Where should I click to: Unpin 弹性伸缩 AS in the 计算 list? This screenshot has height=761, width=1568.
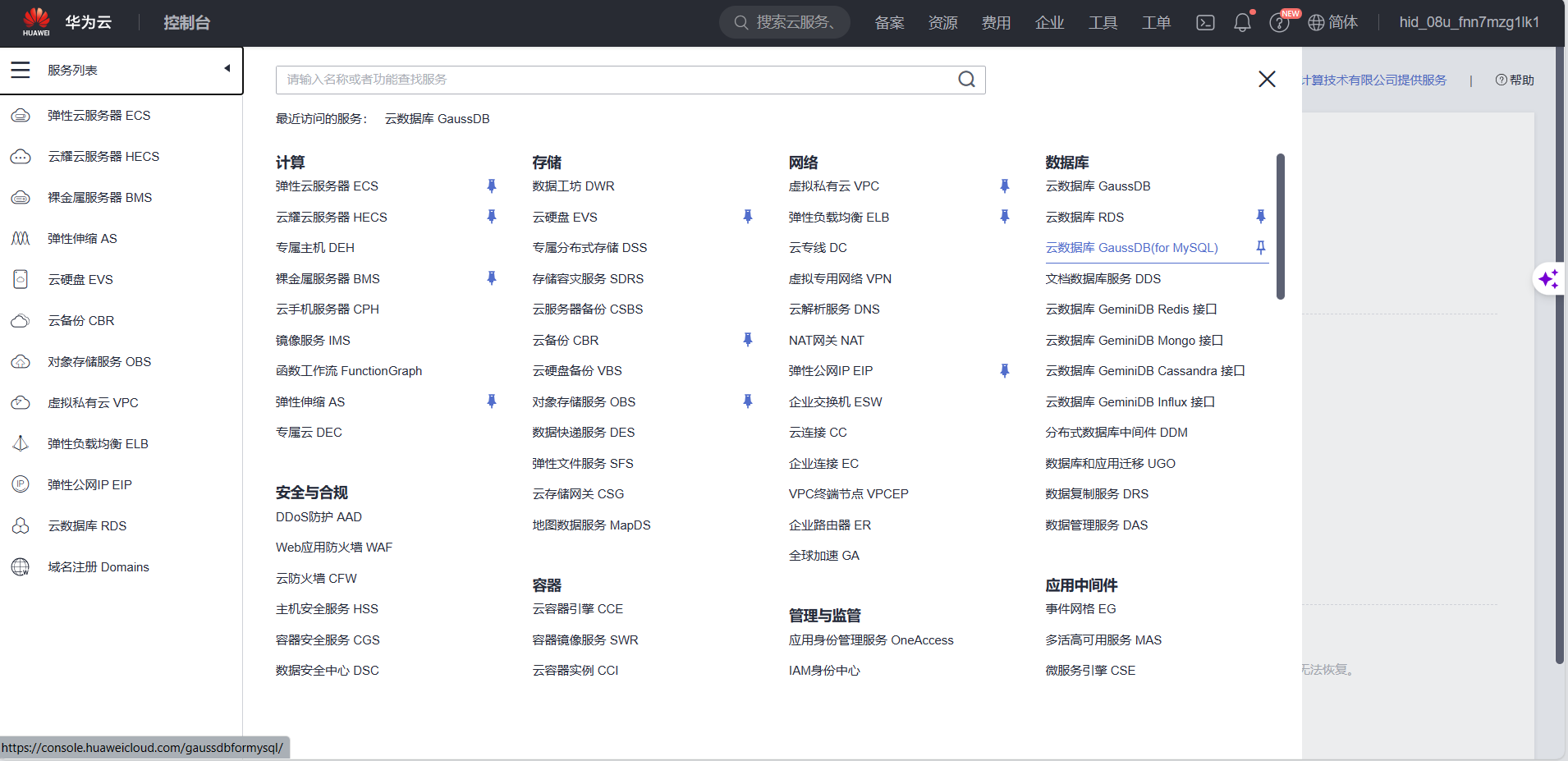click(x=492, y=401)
